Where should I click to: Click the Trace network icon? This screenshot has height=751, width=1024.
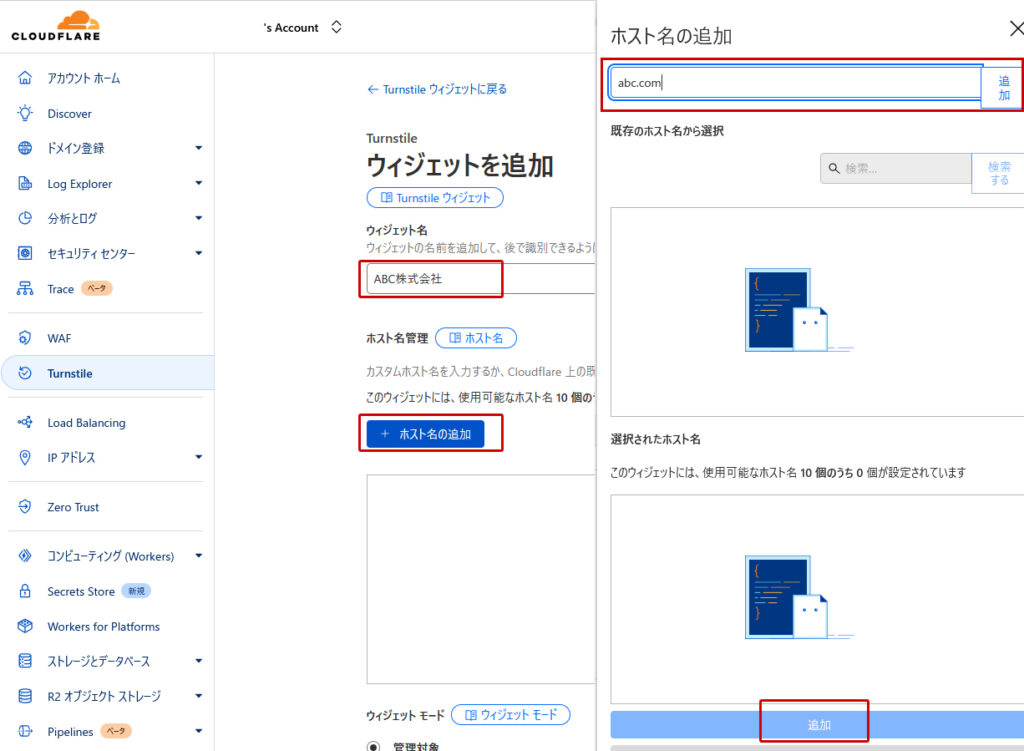pos(26,289)
